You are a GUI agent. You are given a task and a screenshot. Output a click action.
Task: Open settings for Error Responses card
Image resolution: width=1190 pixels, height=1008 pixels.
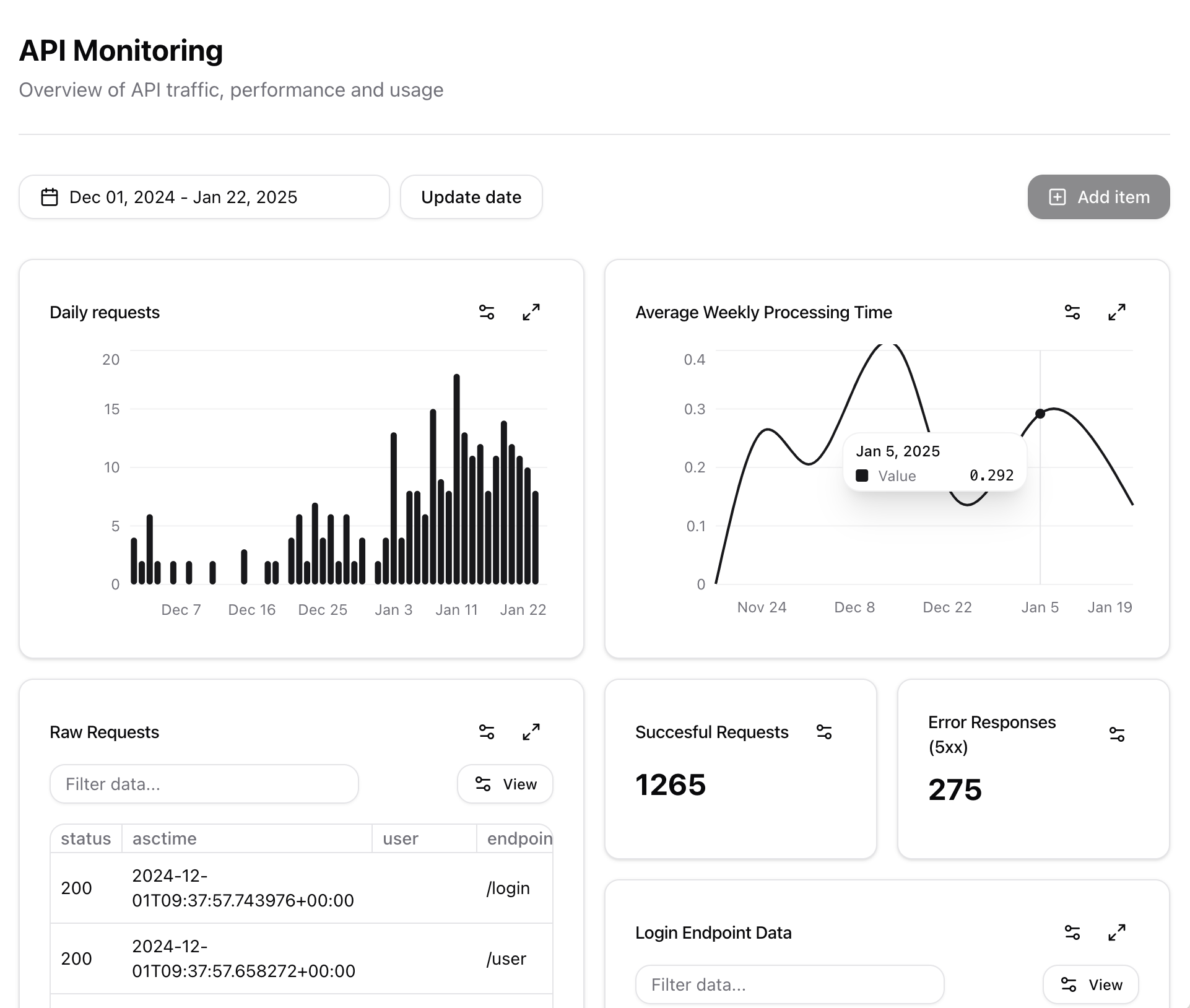click(x=1117, y=734)
